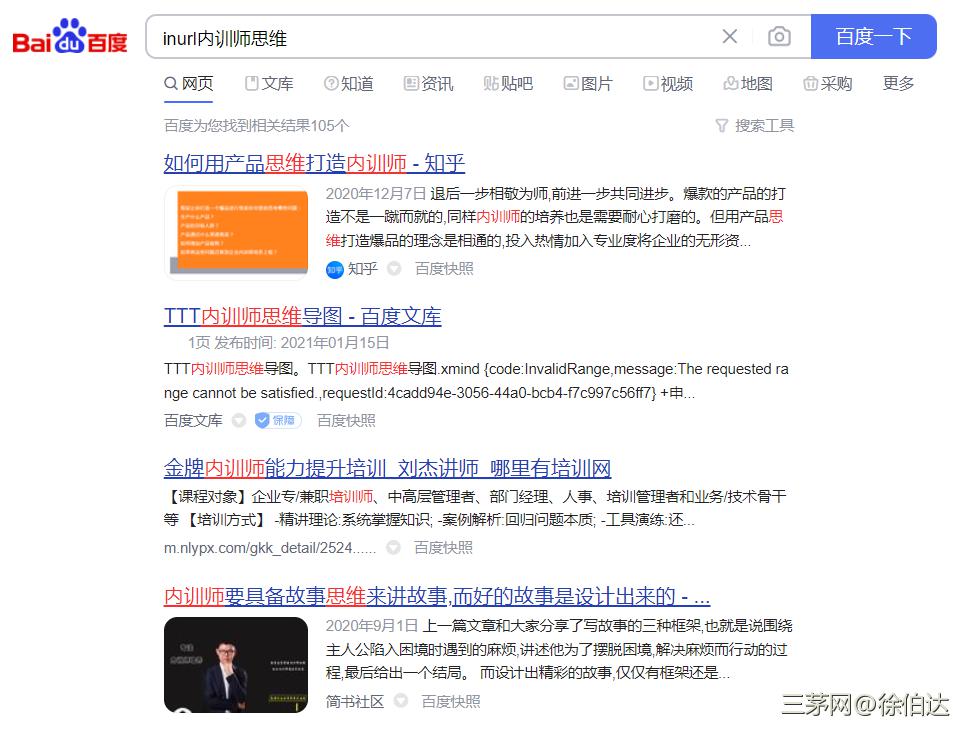
Task: Switch to the 文库 tab
Action: [x=269, y=84]
